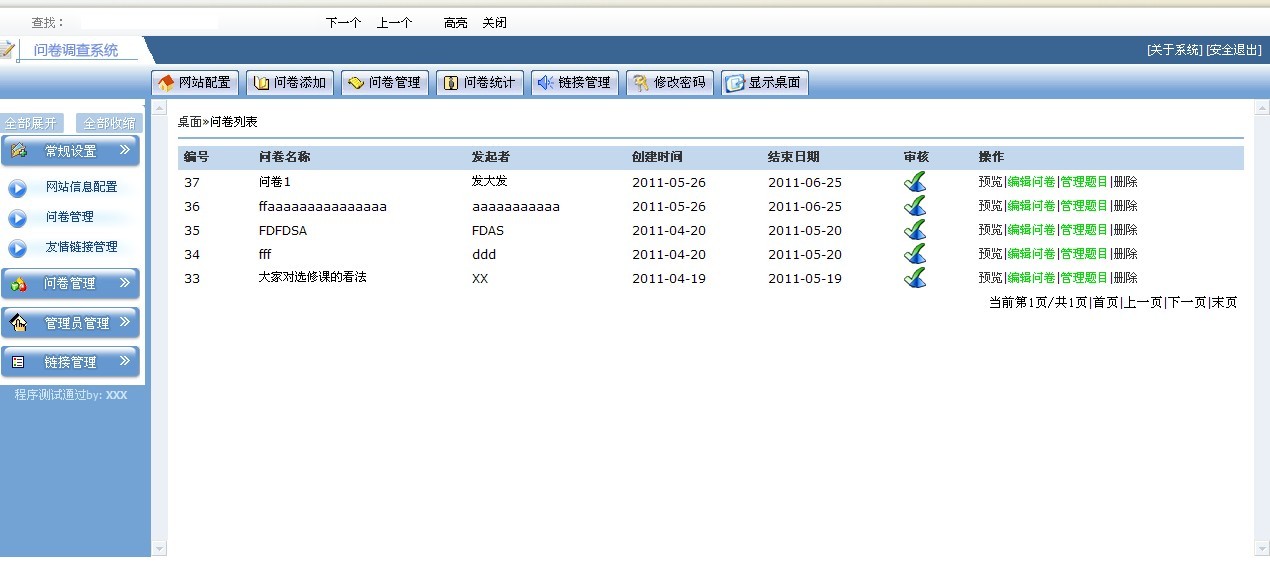
Task: Click the audit checkmark for row 36
Action: (x=914, y=205)
